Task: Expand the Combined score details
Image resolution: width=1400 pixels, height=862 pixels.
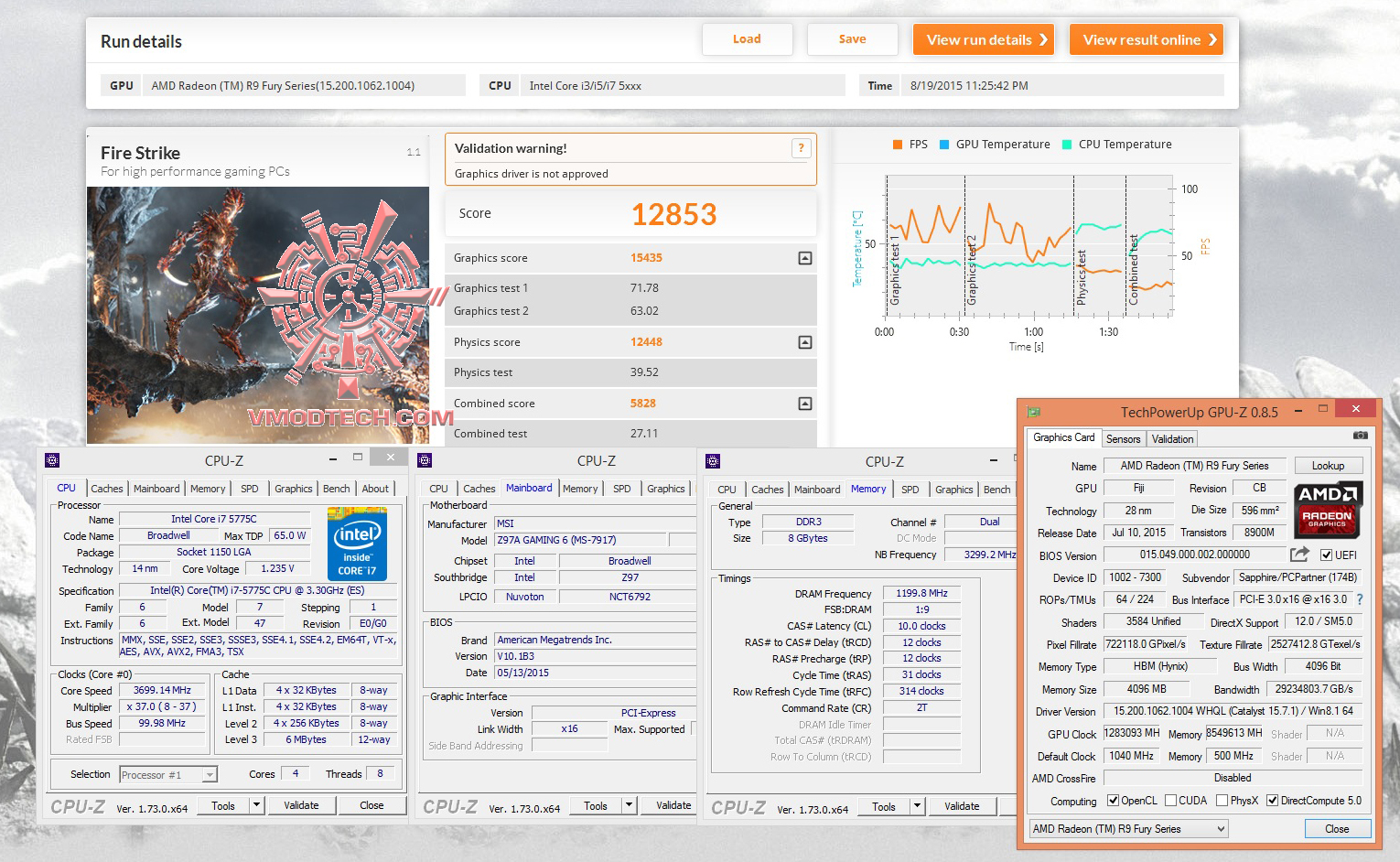Action: tap(805, 404)
